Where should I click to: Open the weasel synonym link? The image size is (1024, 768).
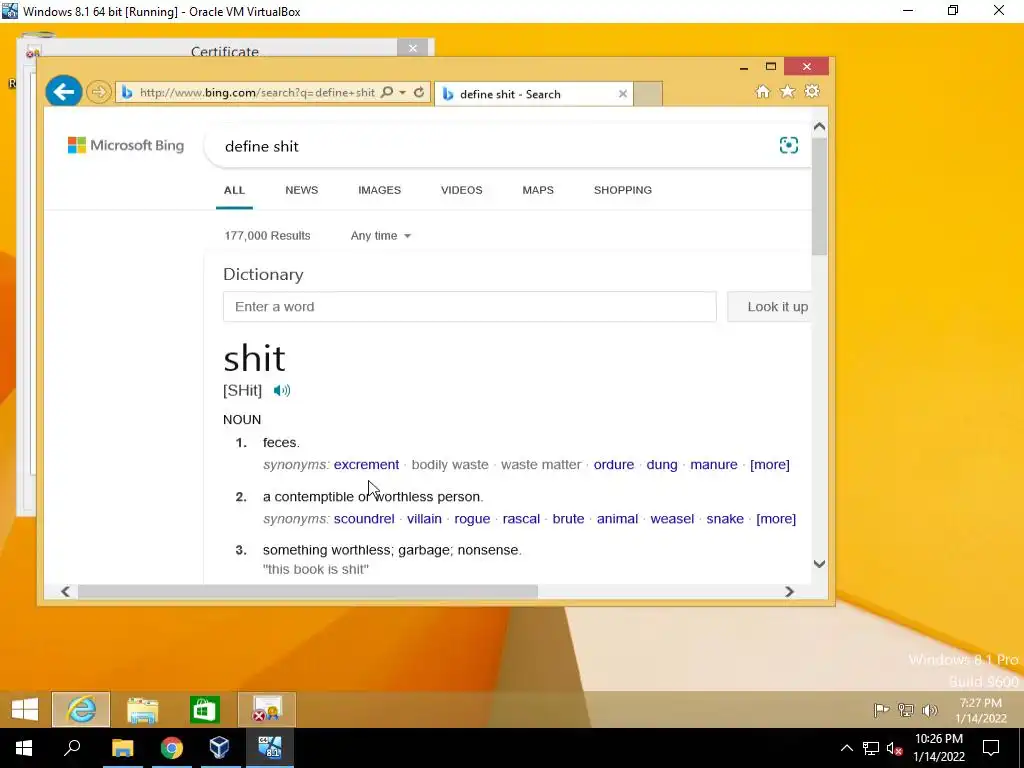[x=672, y=519]
